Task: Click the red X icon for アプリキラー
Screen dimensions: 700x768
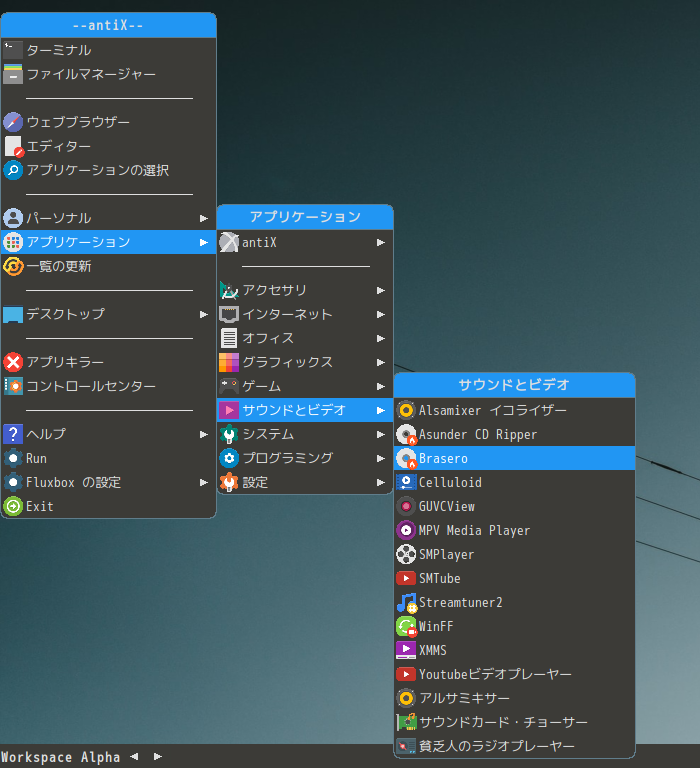Action: point(13,362)
